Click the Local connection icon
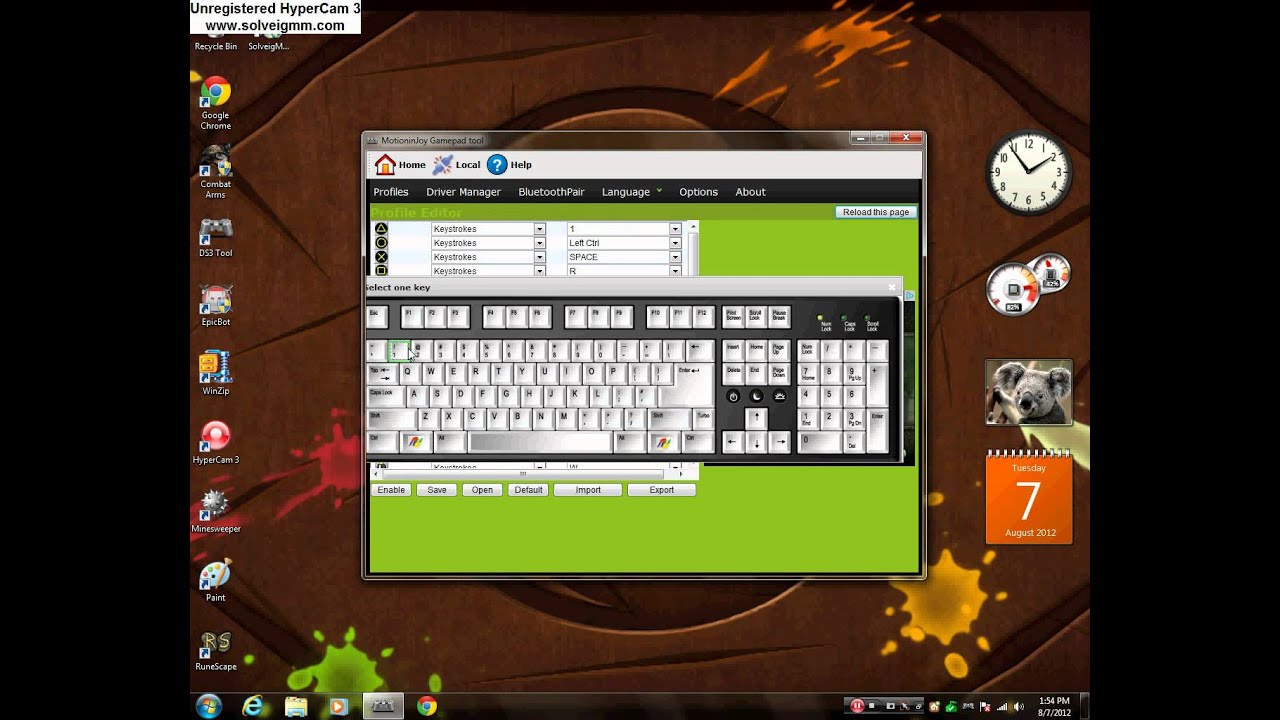Screen dimensions: 1280x720 [x=442, y=165]
